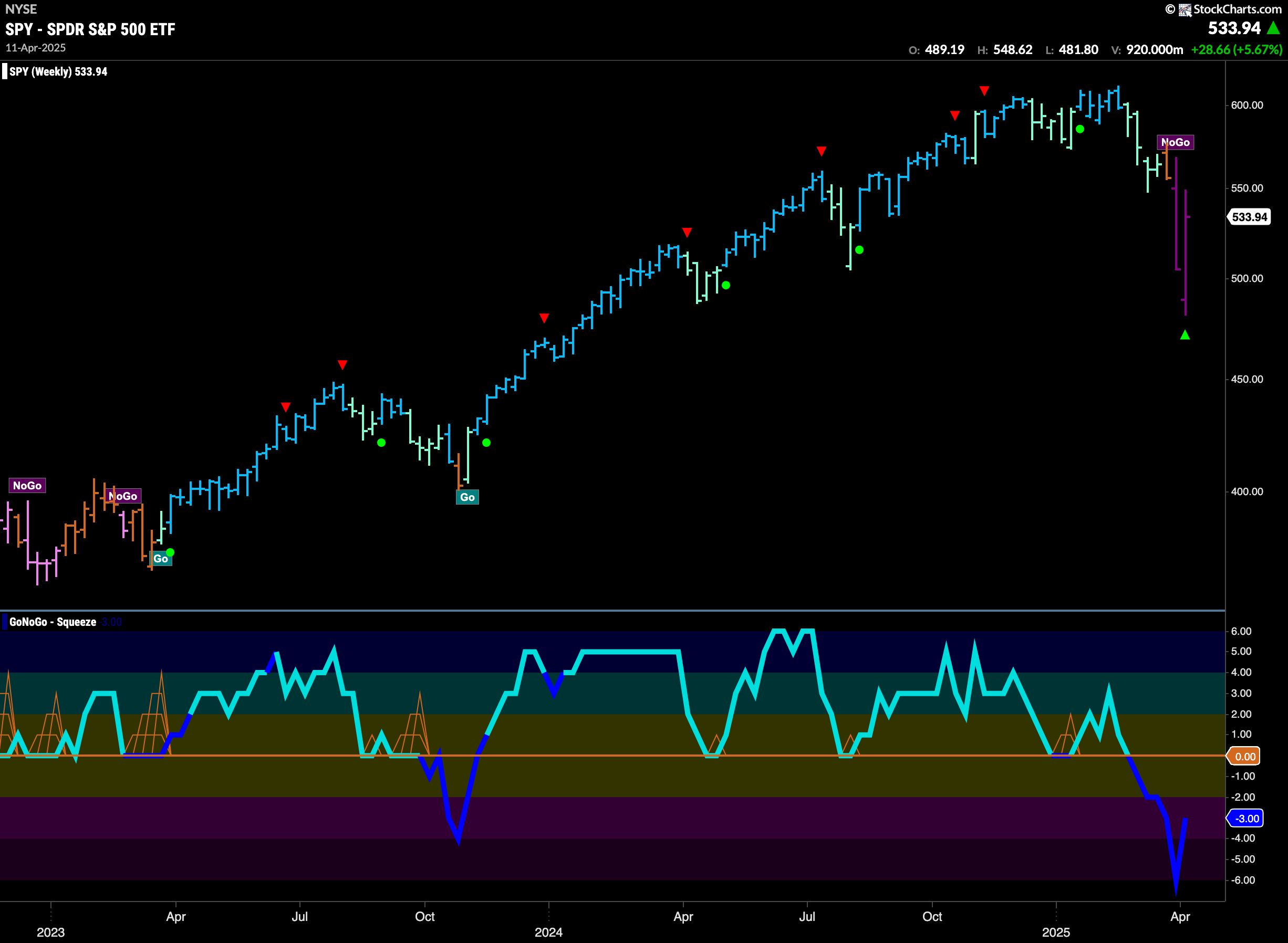Click the 2025 year label on the time axis
This screenshot has height=943, width=1288.
(1056, 932)
